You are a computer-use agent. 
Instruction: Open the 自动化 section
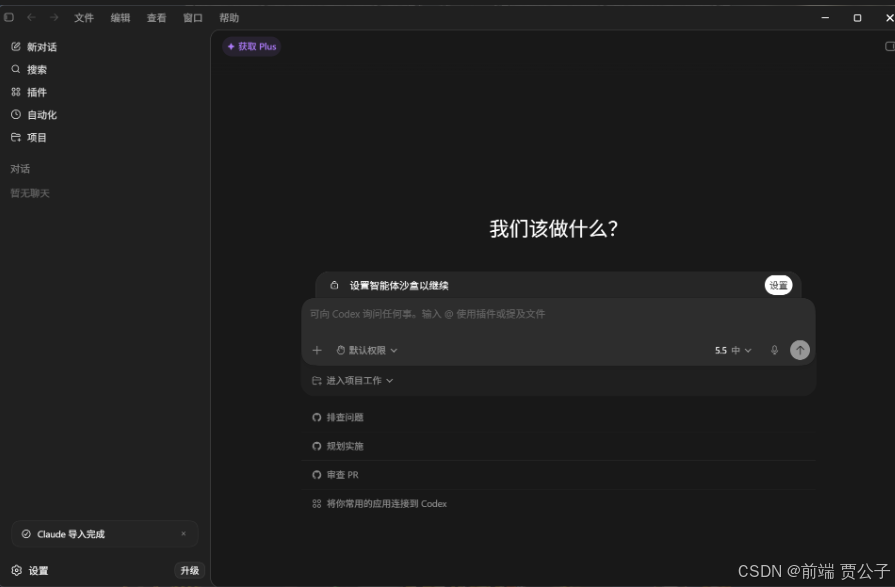tap(34, 115)
